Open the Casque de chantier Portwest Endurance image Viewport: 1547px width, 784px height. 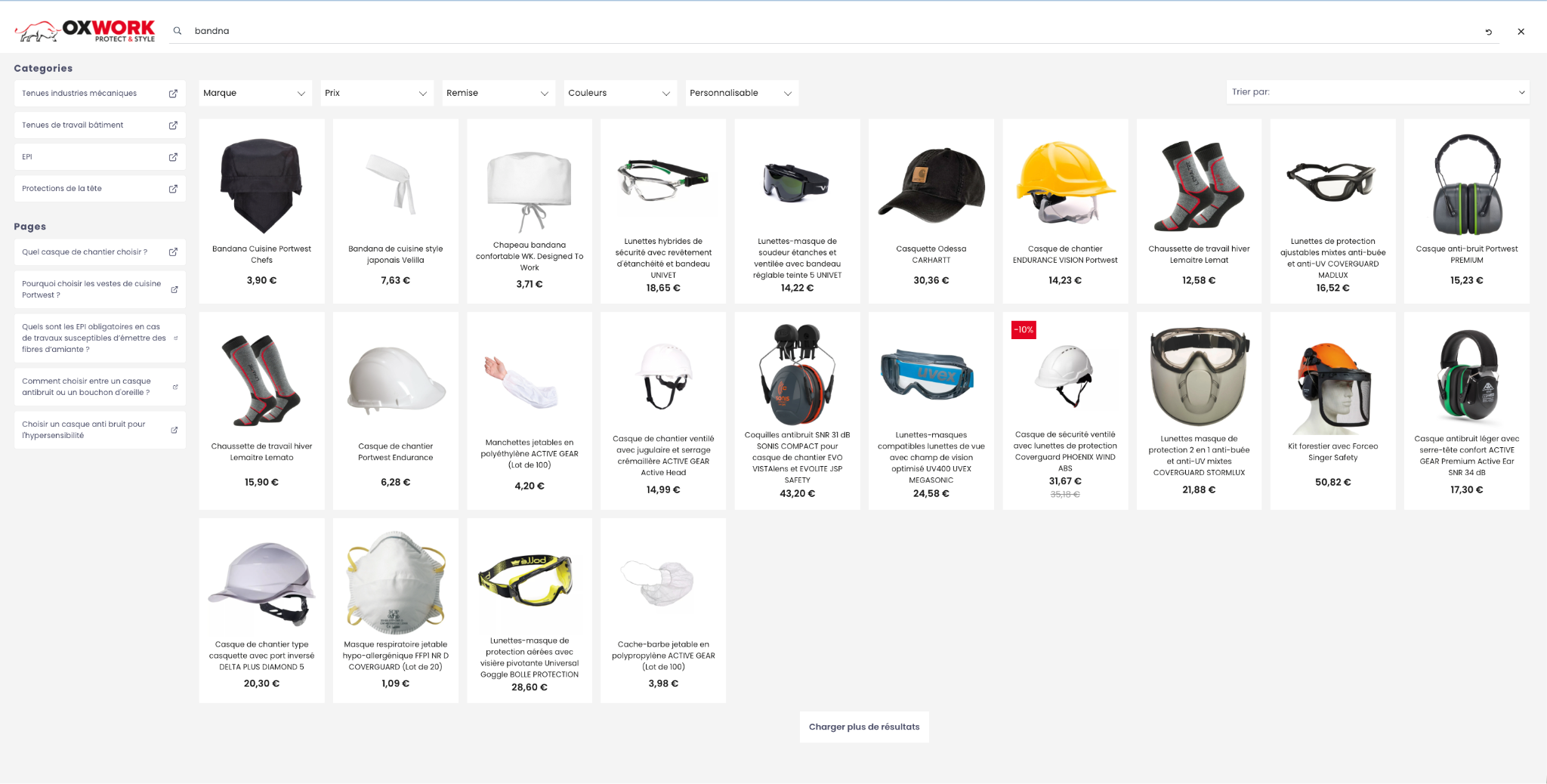(x=395, y=381)
